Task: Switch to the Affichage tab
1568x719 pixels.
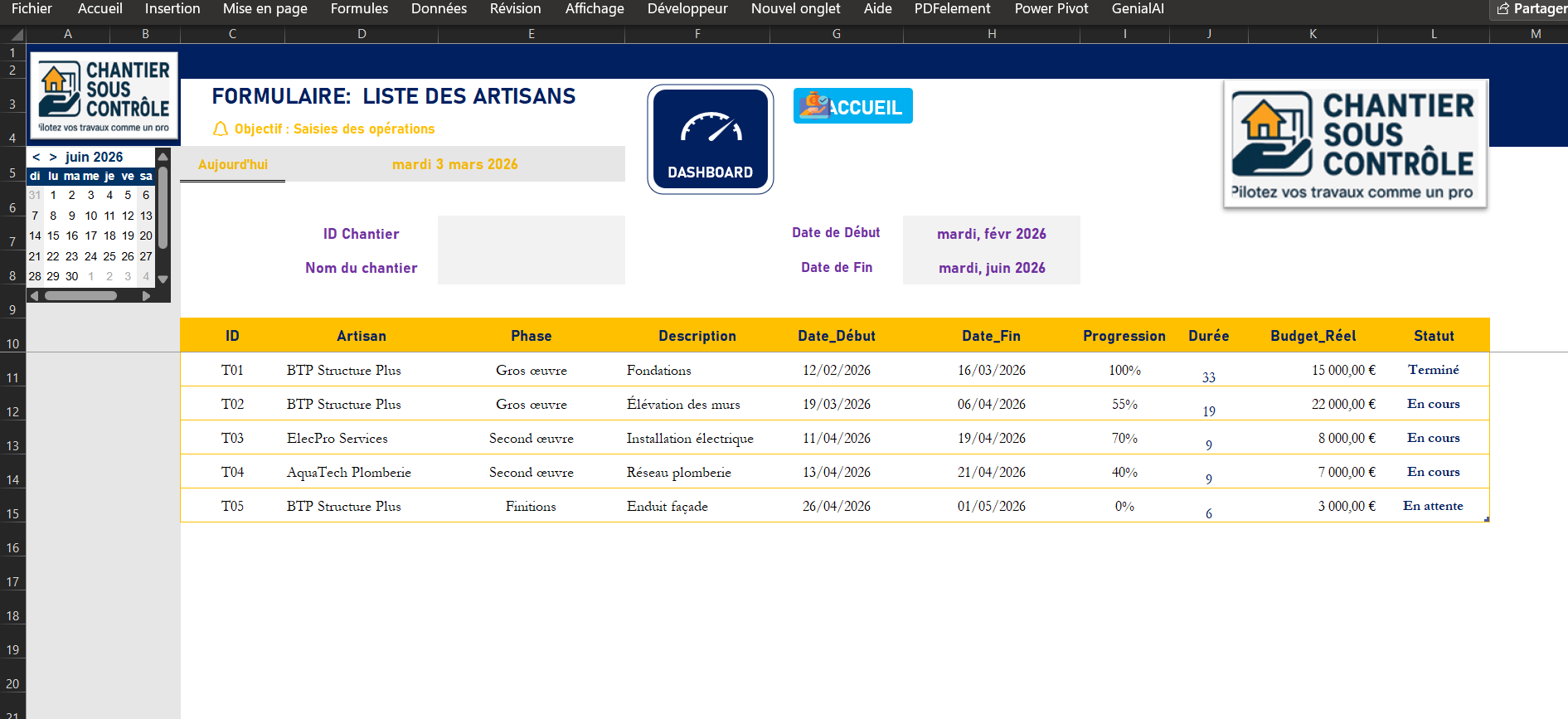Action: (x=595, y=8)
